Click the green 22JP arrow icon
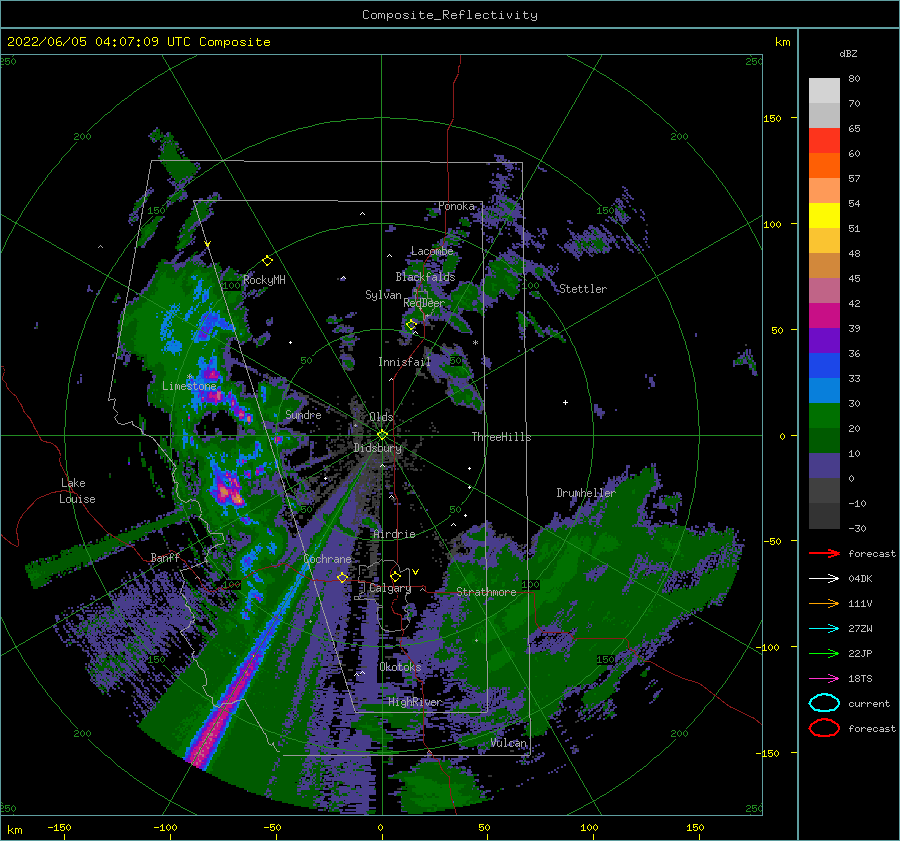 (824, 653)
